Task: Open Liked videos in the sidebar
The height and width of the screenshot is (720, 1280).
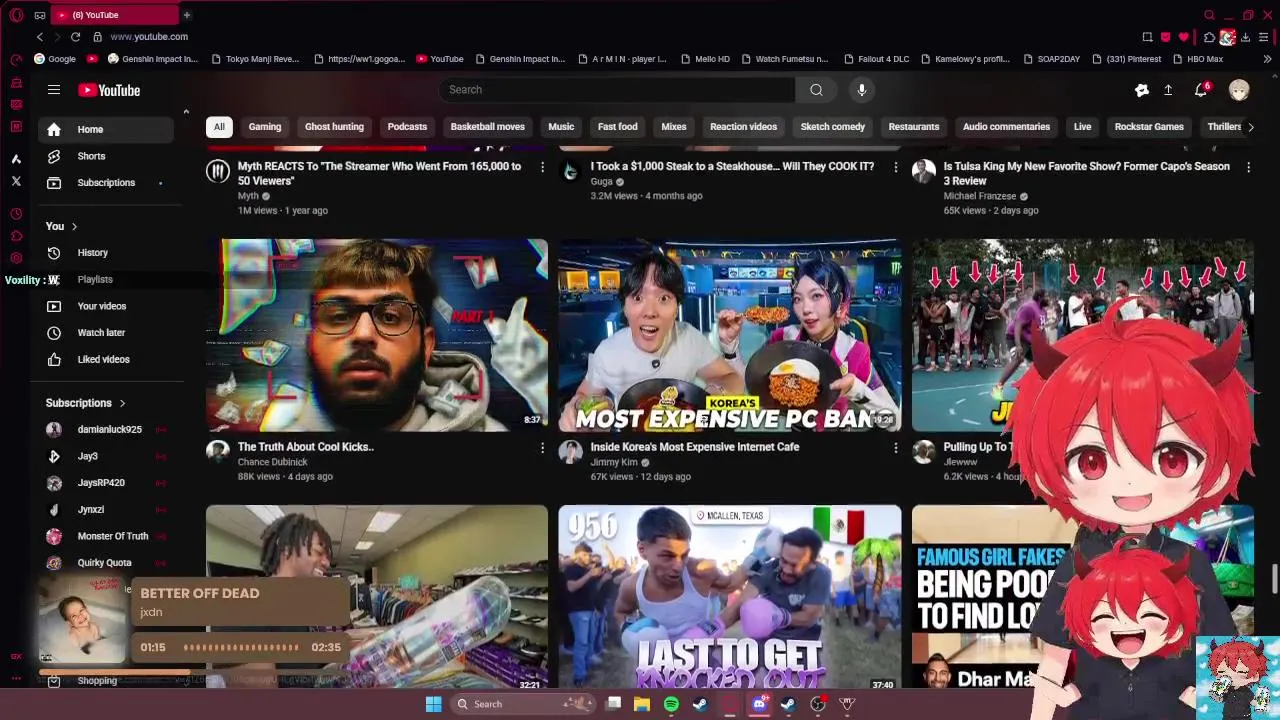Action: pyautogui.click(x=106, y=359)
